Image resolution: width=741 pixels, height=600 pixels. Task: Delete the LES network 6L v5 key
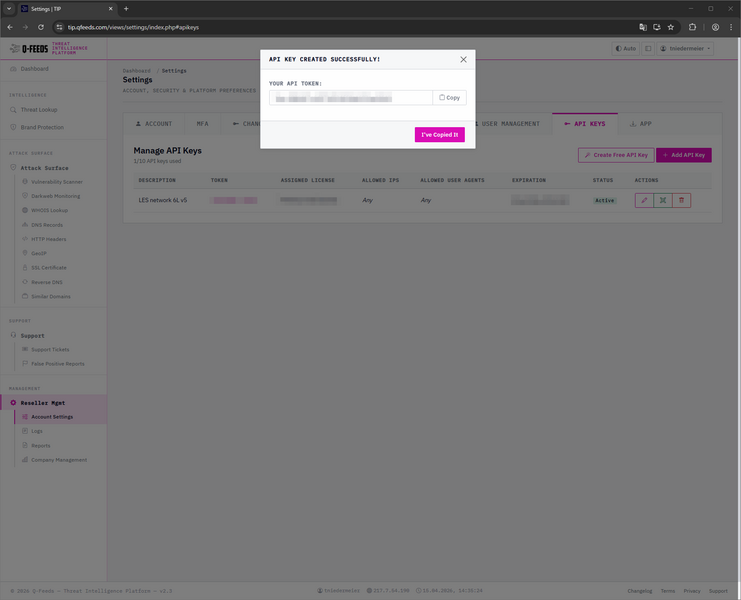pyautogui.click(x=681, y=200)
